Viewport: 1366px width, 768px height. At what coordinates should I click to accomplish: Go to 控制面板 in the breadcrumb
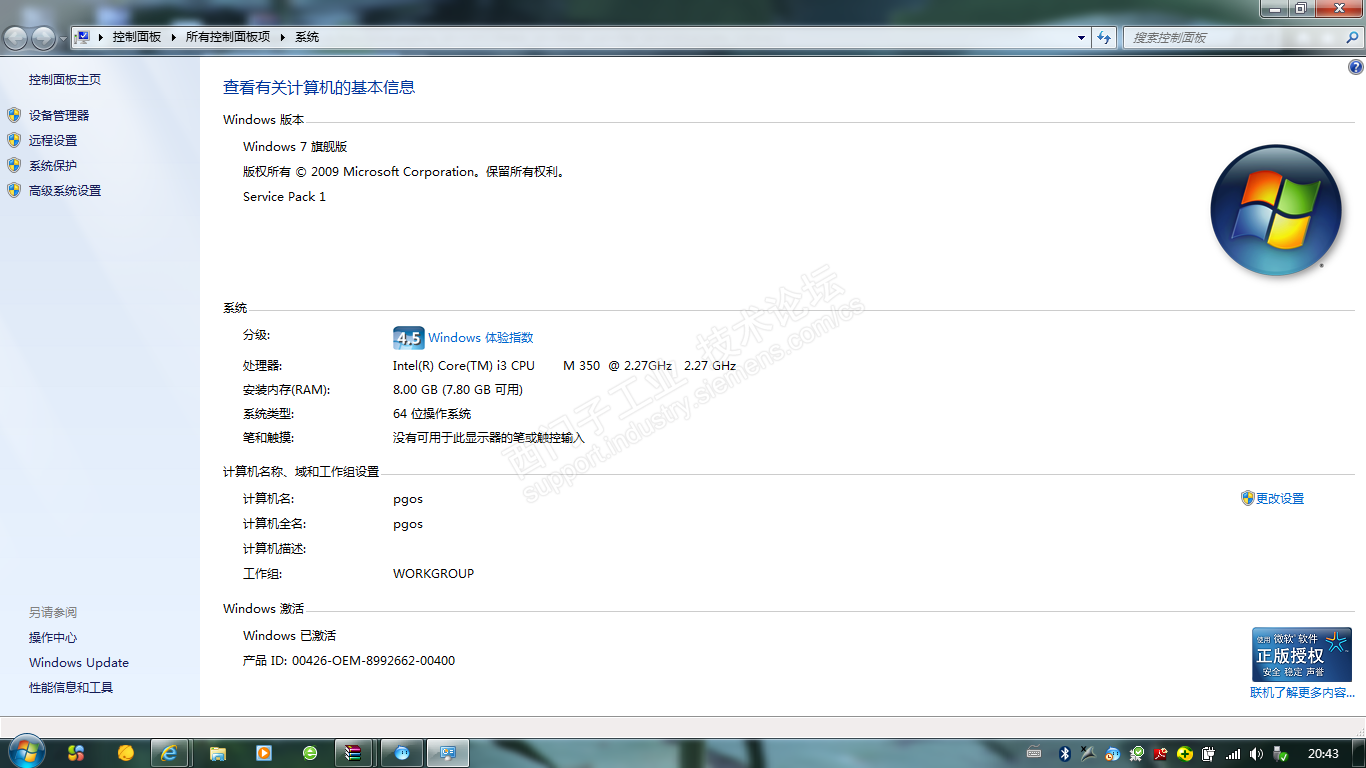[136, 37]
